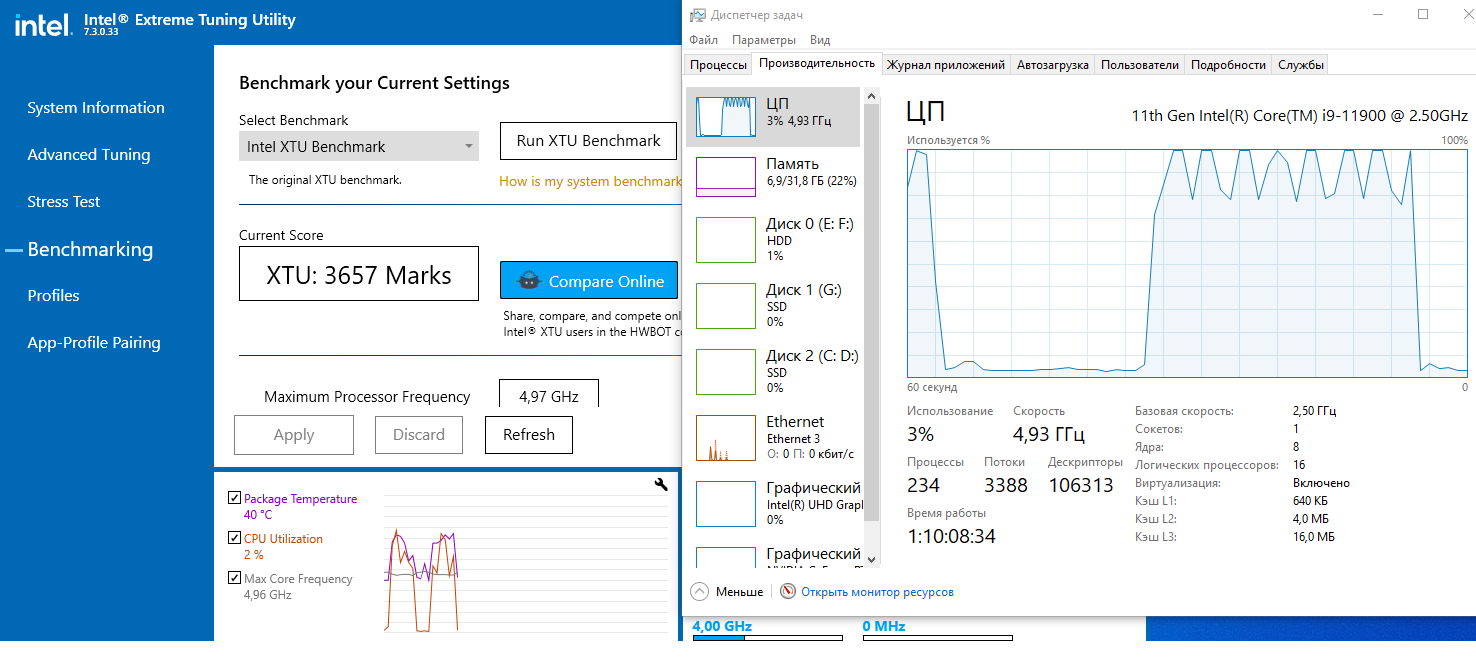Click the Intel logo in header
The height and width of the screenshot is (660, 1476).
pyautogui.click(x=41, y=24)
